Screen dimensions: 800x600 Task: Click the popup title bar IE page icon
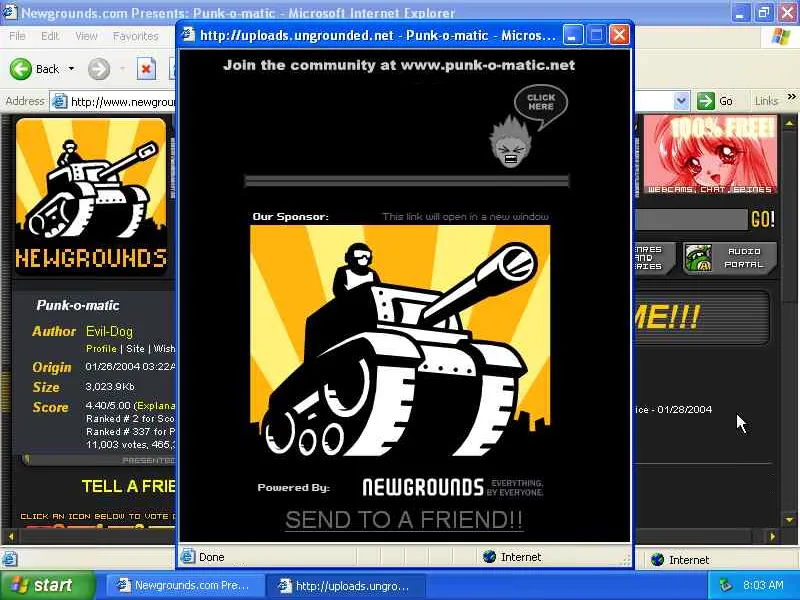coord(188,35)
